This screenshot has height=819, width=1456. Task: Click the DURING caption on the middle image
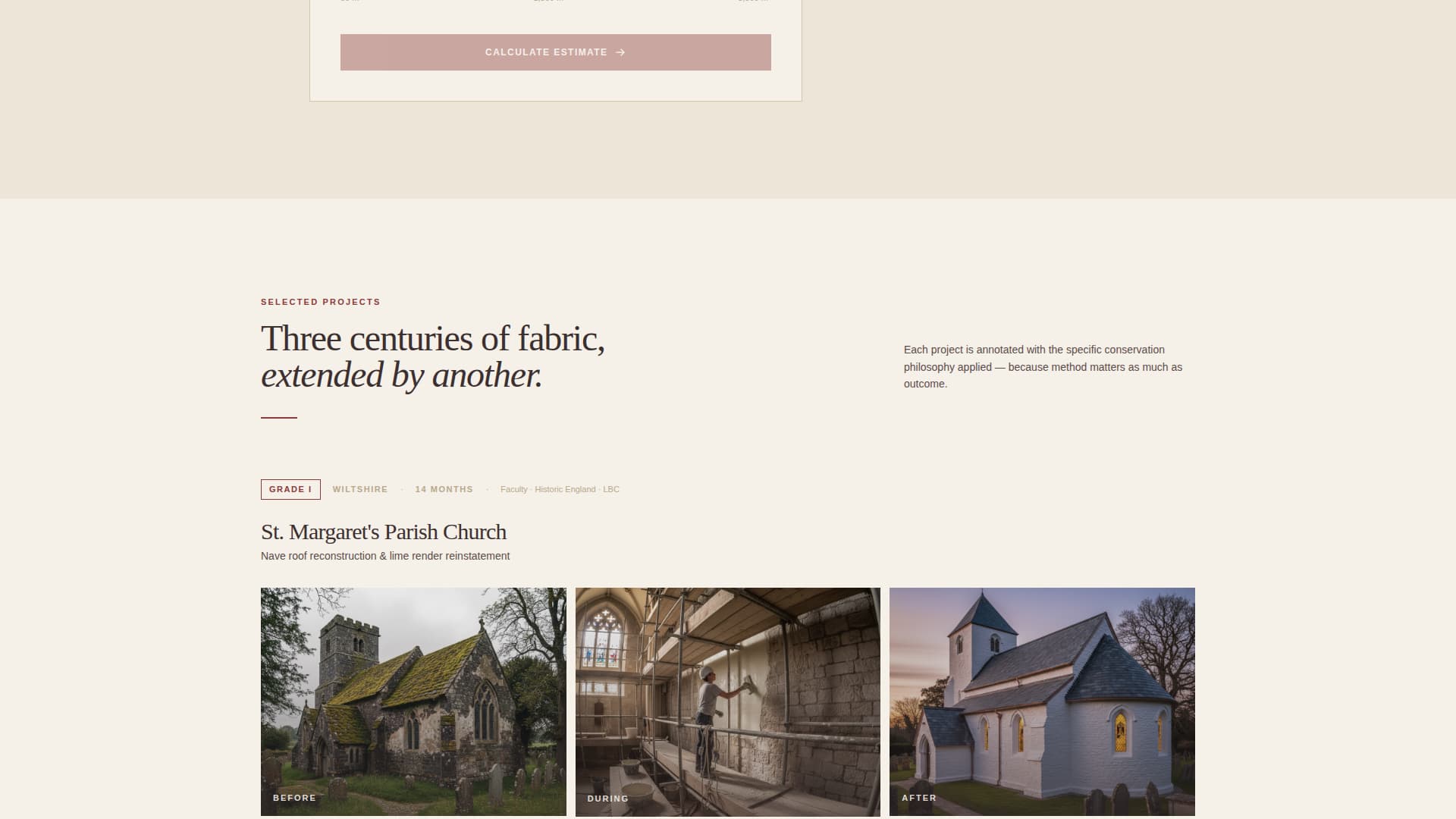point(607,799)
